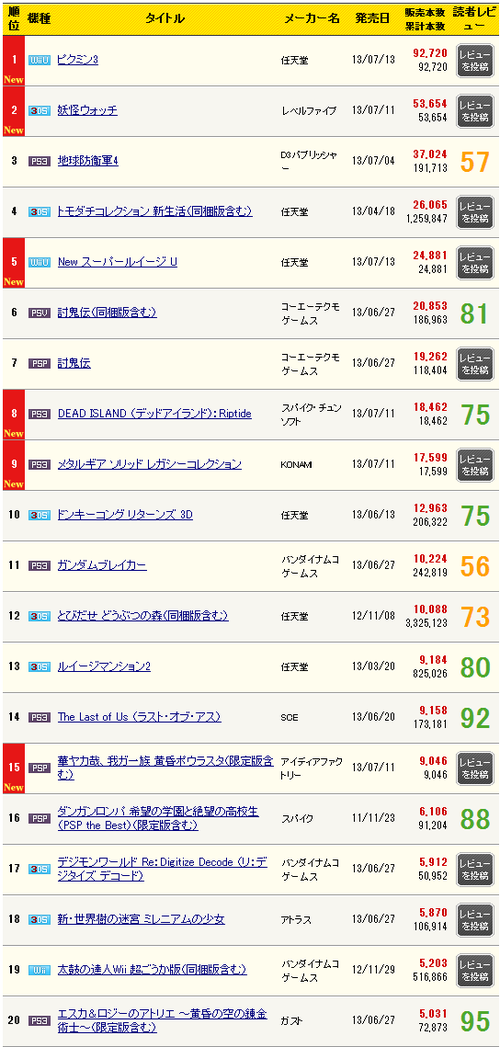The image size is (500, 1047).
Task: Post a review for the PSP 討鬼伝 row
Action: coord(475,364)
